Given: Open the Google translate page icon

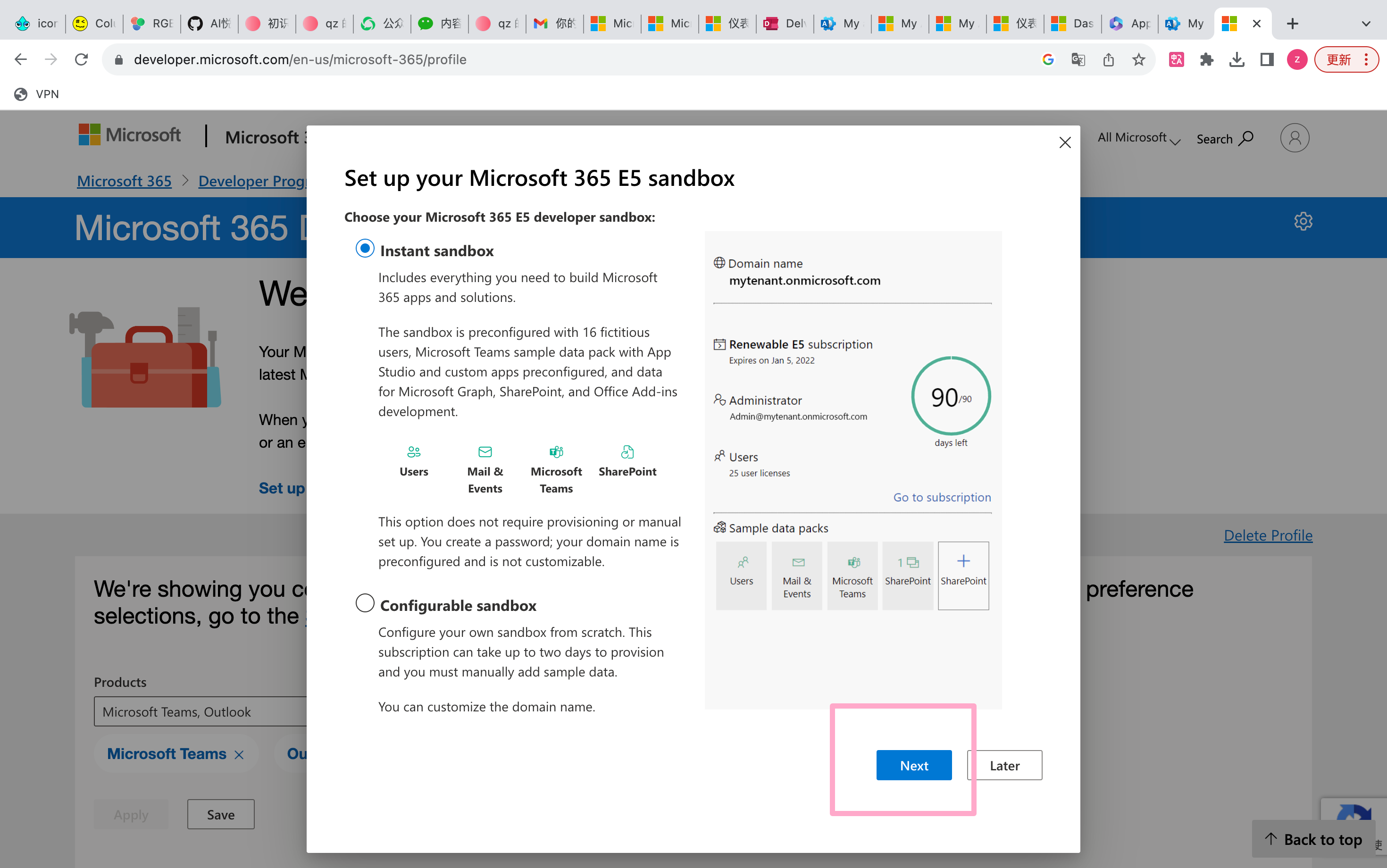Looking at the screenshot, I should click(1078, 59).
